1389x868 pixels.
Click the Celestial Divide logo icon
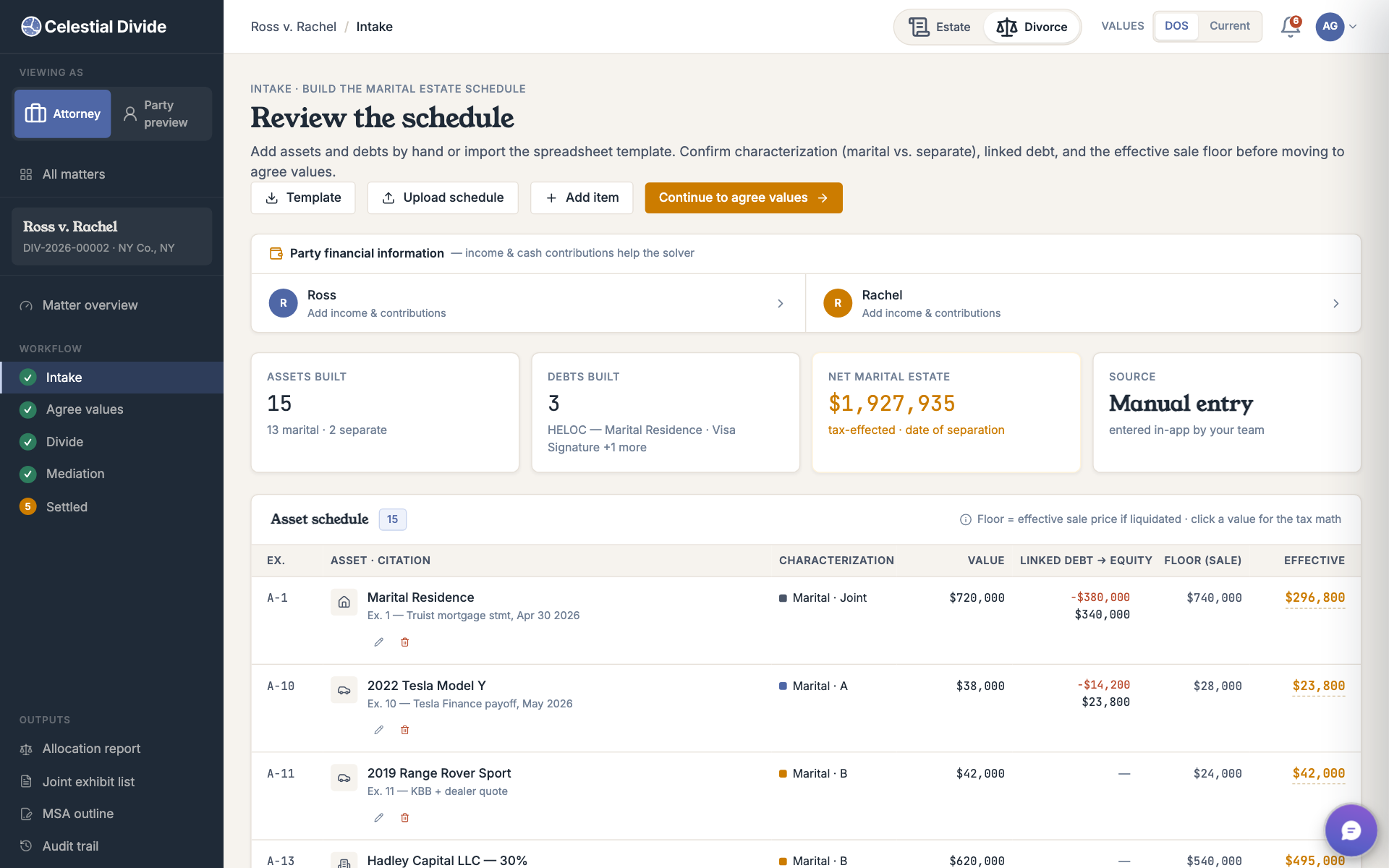tap(31, 27)
